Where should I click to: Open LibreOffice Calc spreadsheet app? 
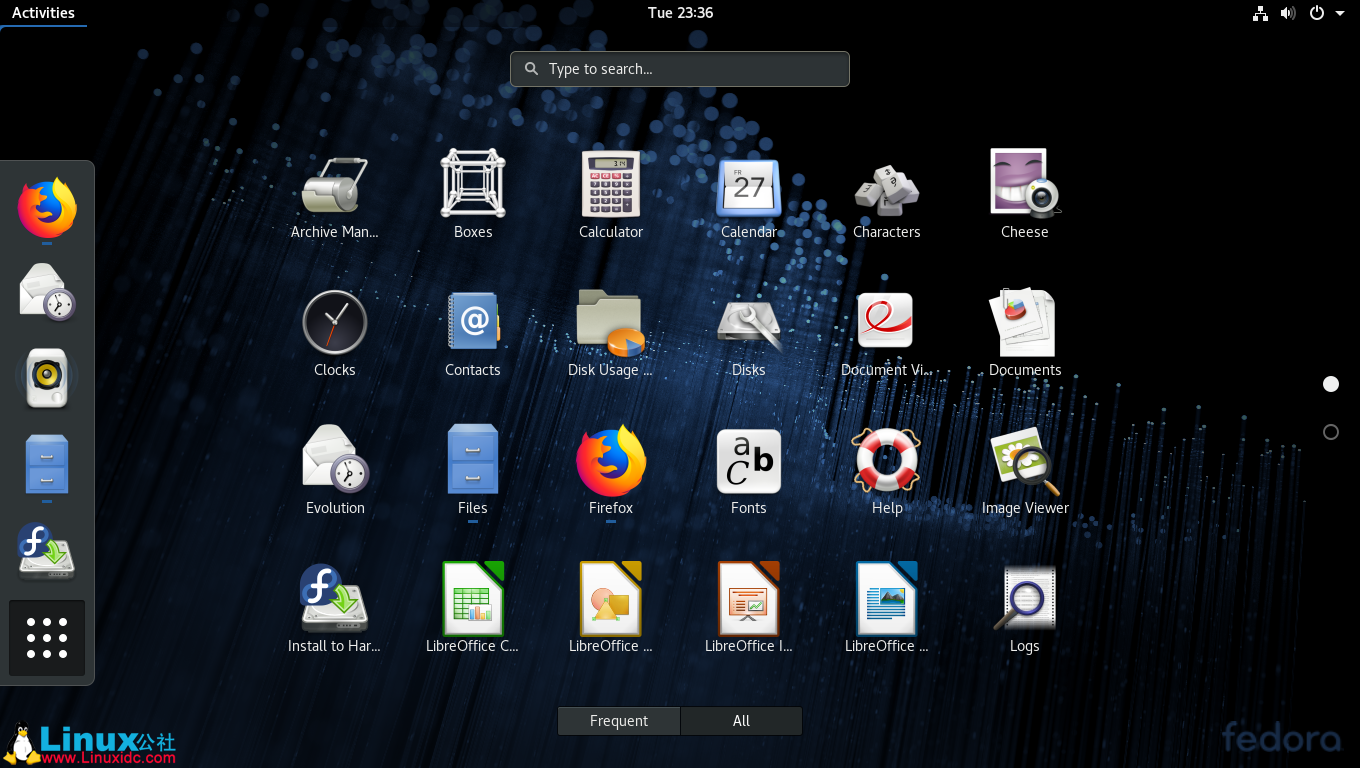473,610
